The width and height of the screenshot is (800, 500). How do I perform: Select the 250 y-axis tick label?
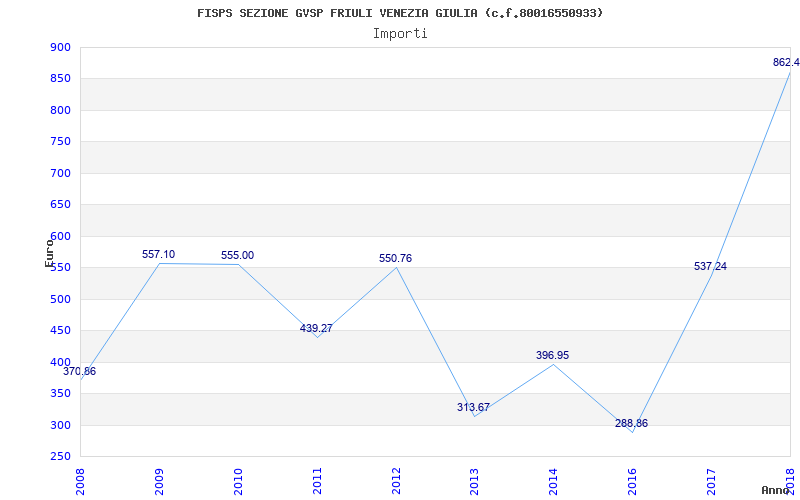(x=60, y=457)
